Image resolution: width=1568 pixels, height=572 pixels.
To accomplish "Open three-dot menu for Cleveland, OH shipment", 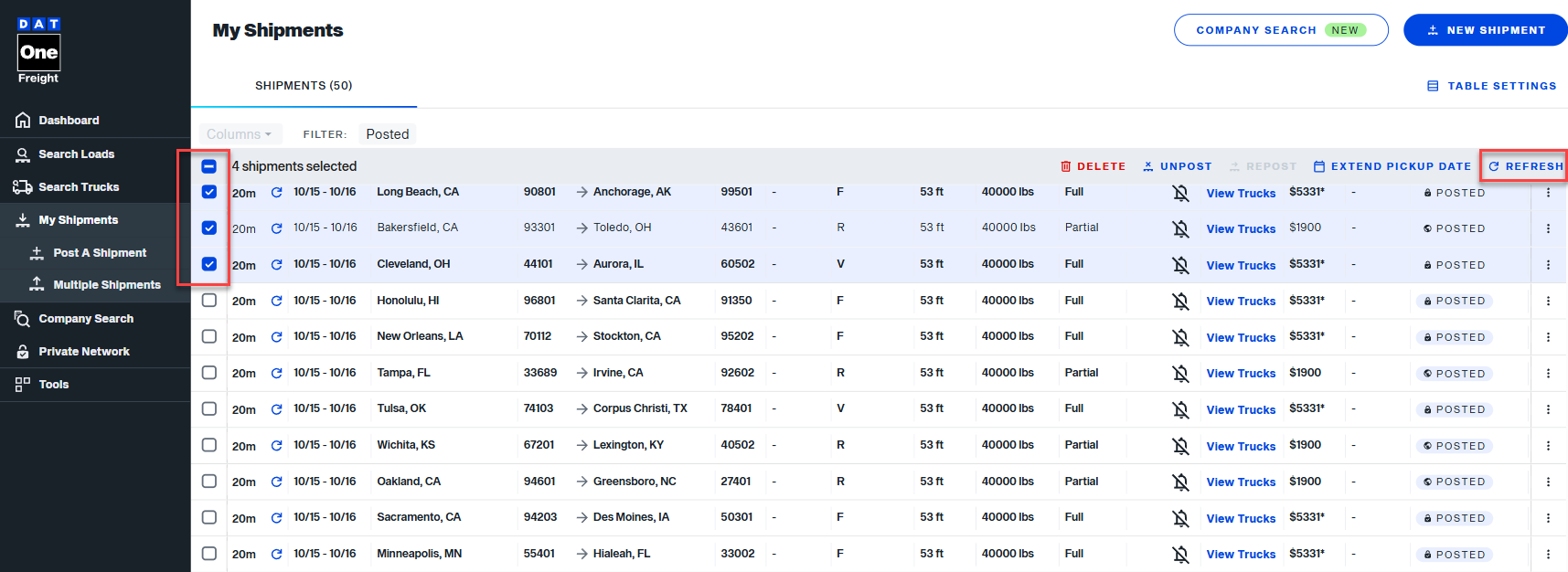I will click(x=1547, y=265).
